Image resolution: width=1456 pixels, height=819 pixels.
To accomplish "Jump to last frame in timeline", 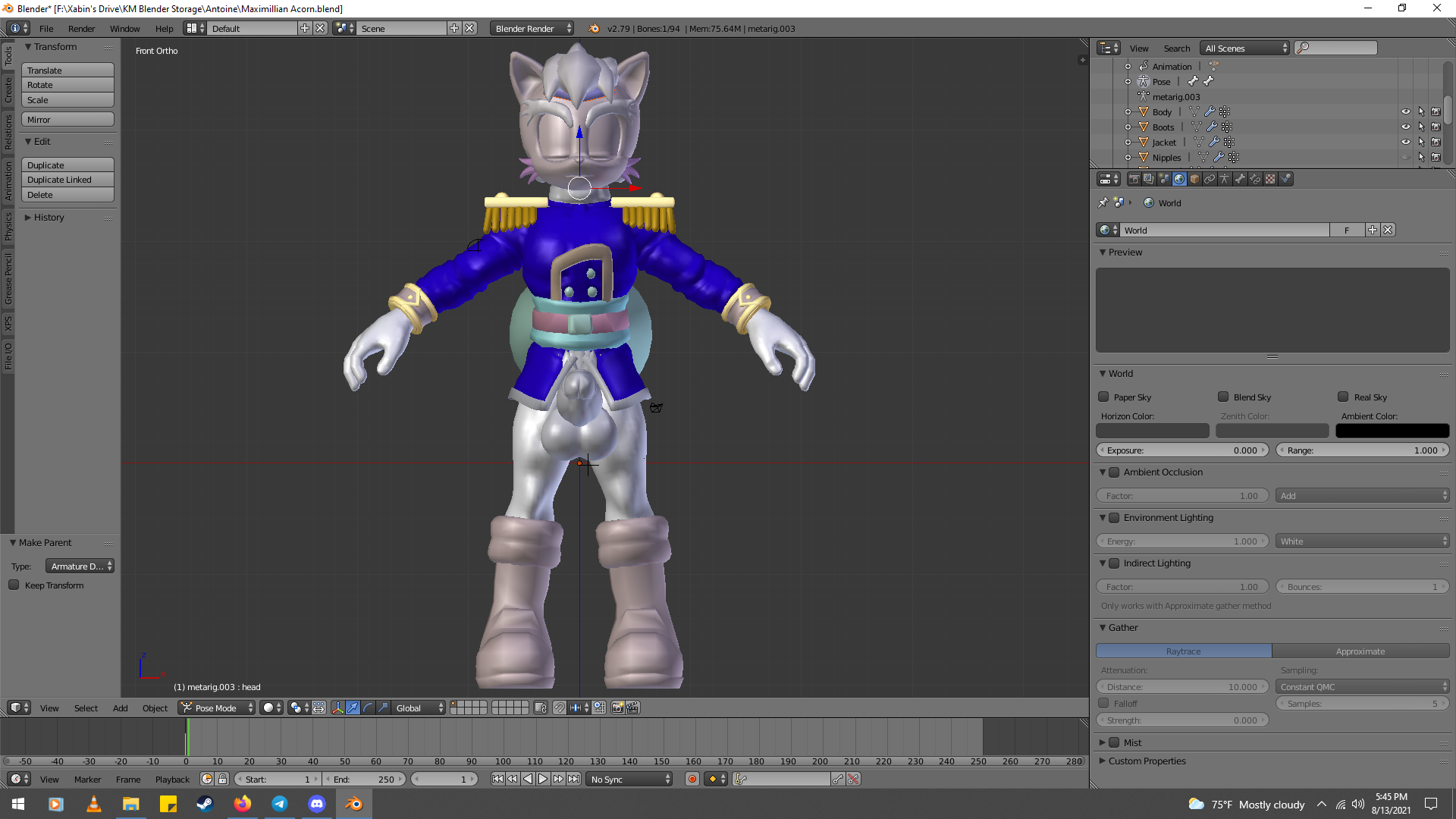I will pyautogui.click(x=574, y=779).
